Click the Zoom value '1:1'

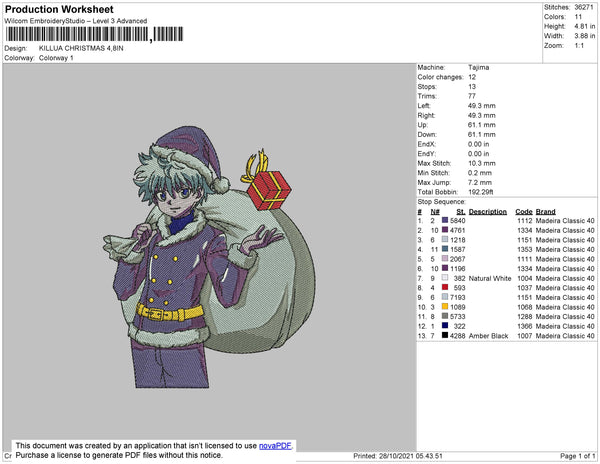coord(579,46)
